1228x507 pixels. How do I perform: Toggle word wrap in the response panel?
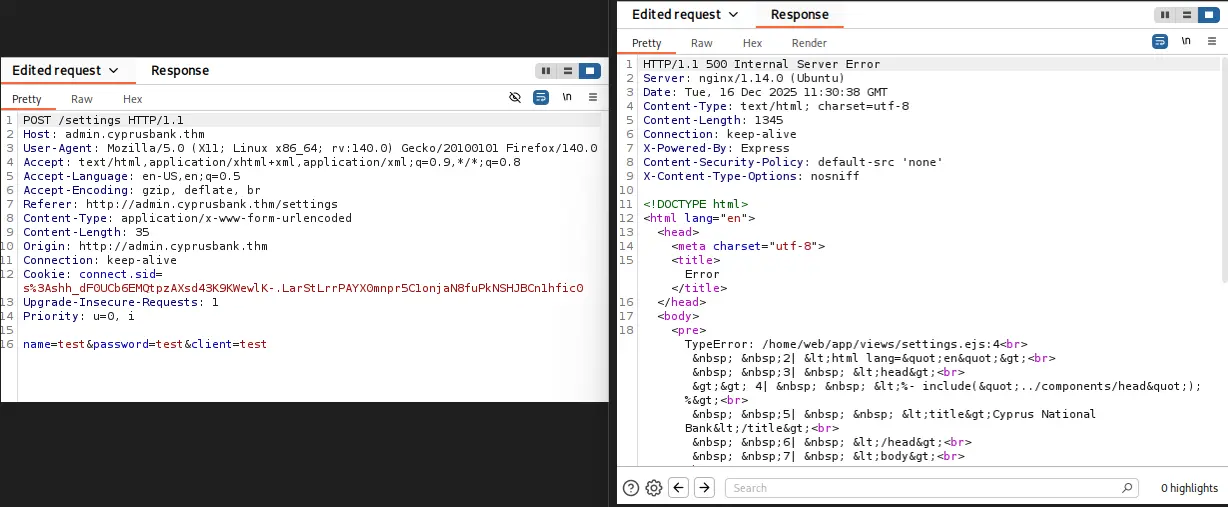point(1160,42)
